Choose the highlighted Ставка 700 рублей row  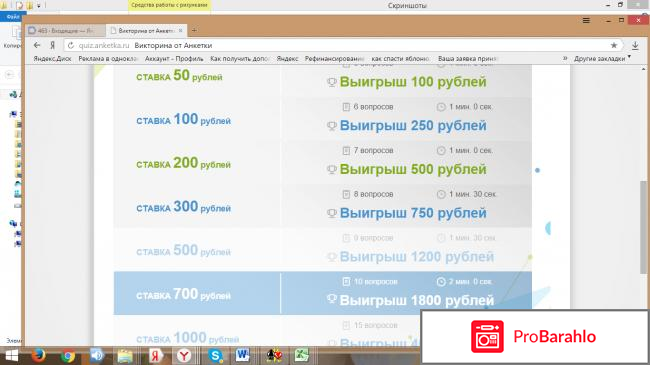(323, 293)
